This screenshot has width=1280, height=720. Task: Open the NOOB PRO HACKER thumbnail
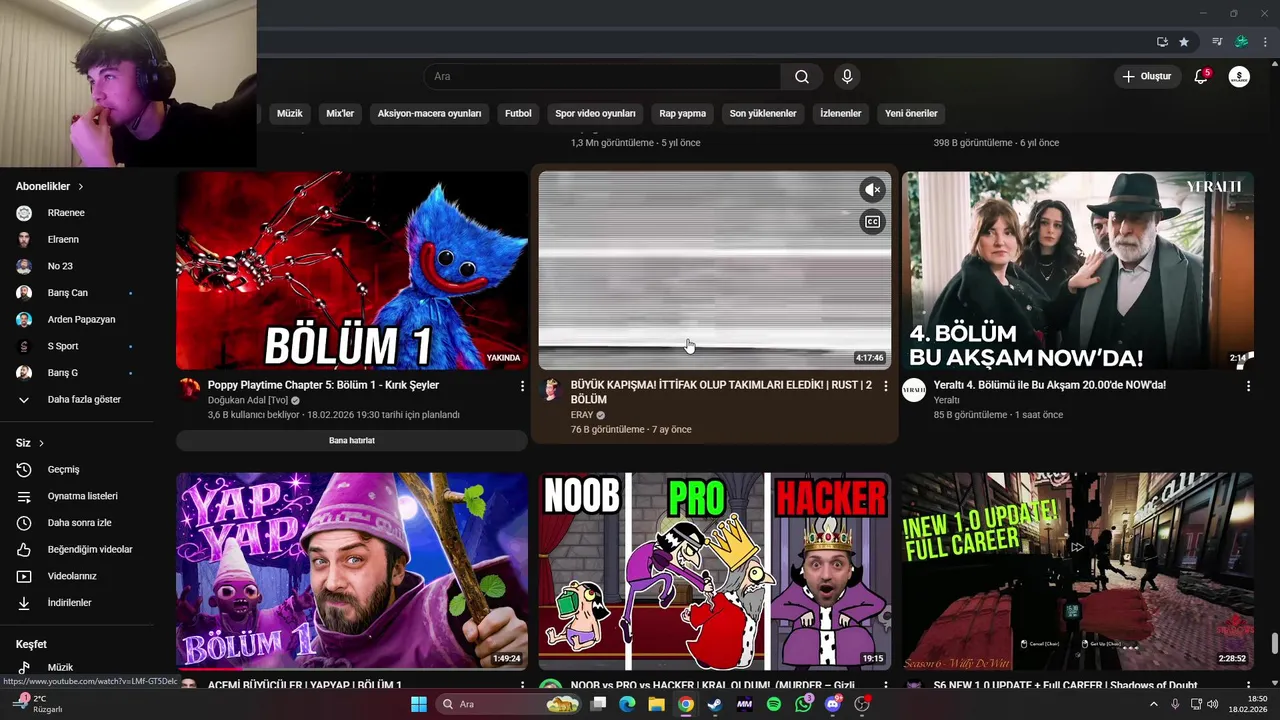715,571
